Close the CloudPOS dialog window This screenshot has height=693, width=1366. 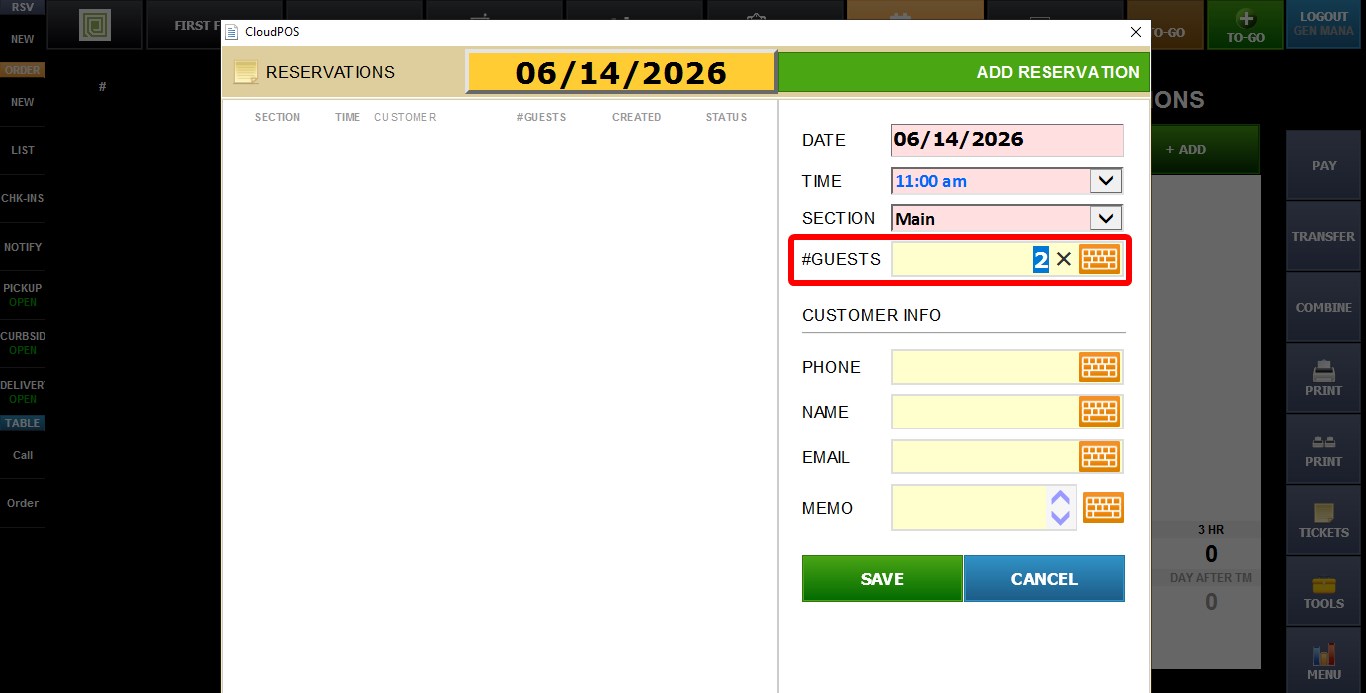point(1135,32)
